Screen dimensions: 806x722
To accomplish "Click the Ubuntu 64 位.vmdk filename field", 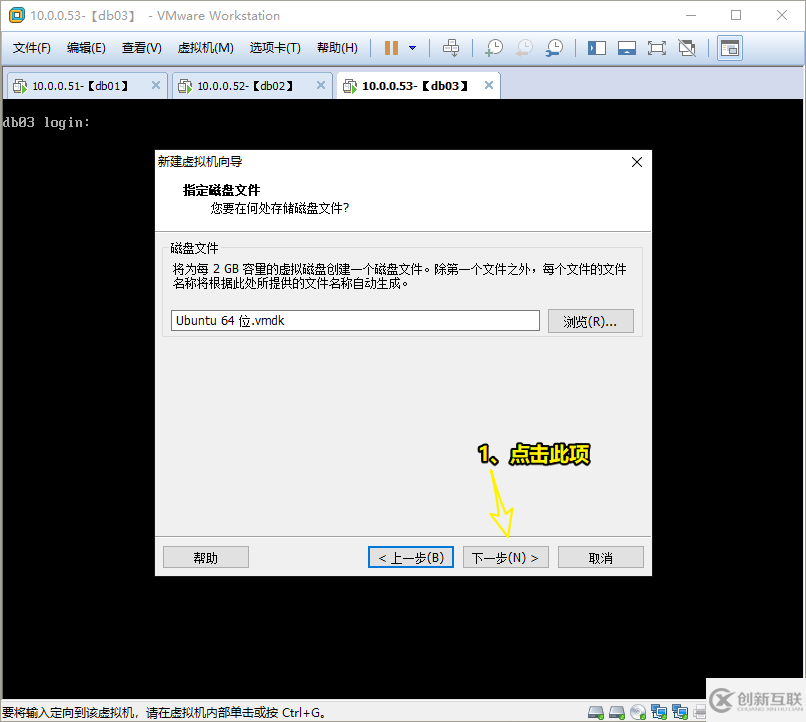I will 355,321.
